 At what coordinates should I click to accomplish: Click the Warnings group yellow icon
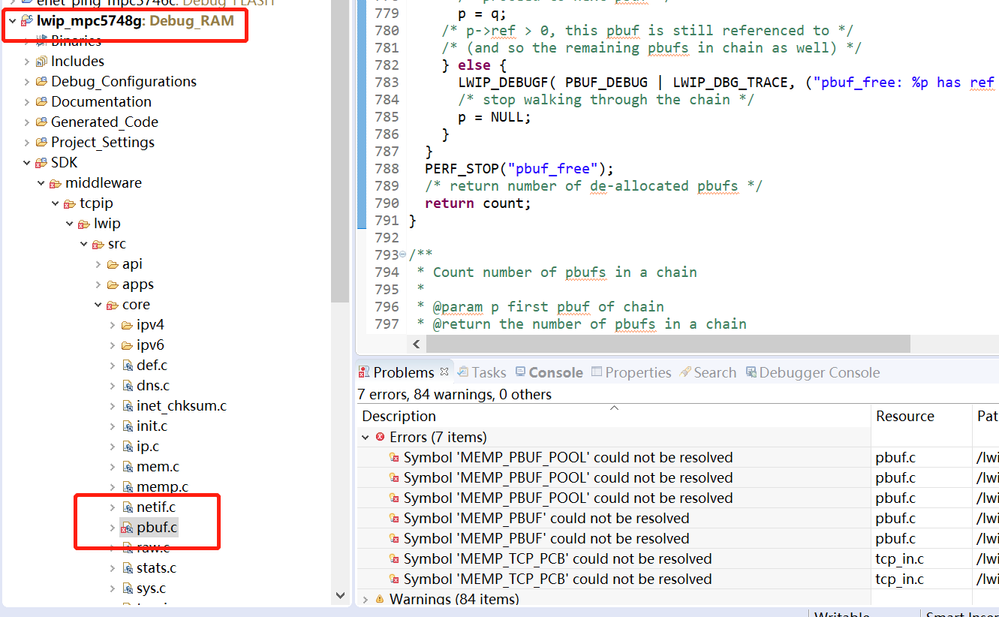380,599
